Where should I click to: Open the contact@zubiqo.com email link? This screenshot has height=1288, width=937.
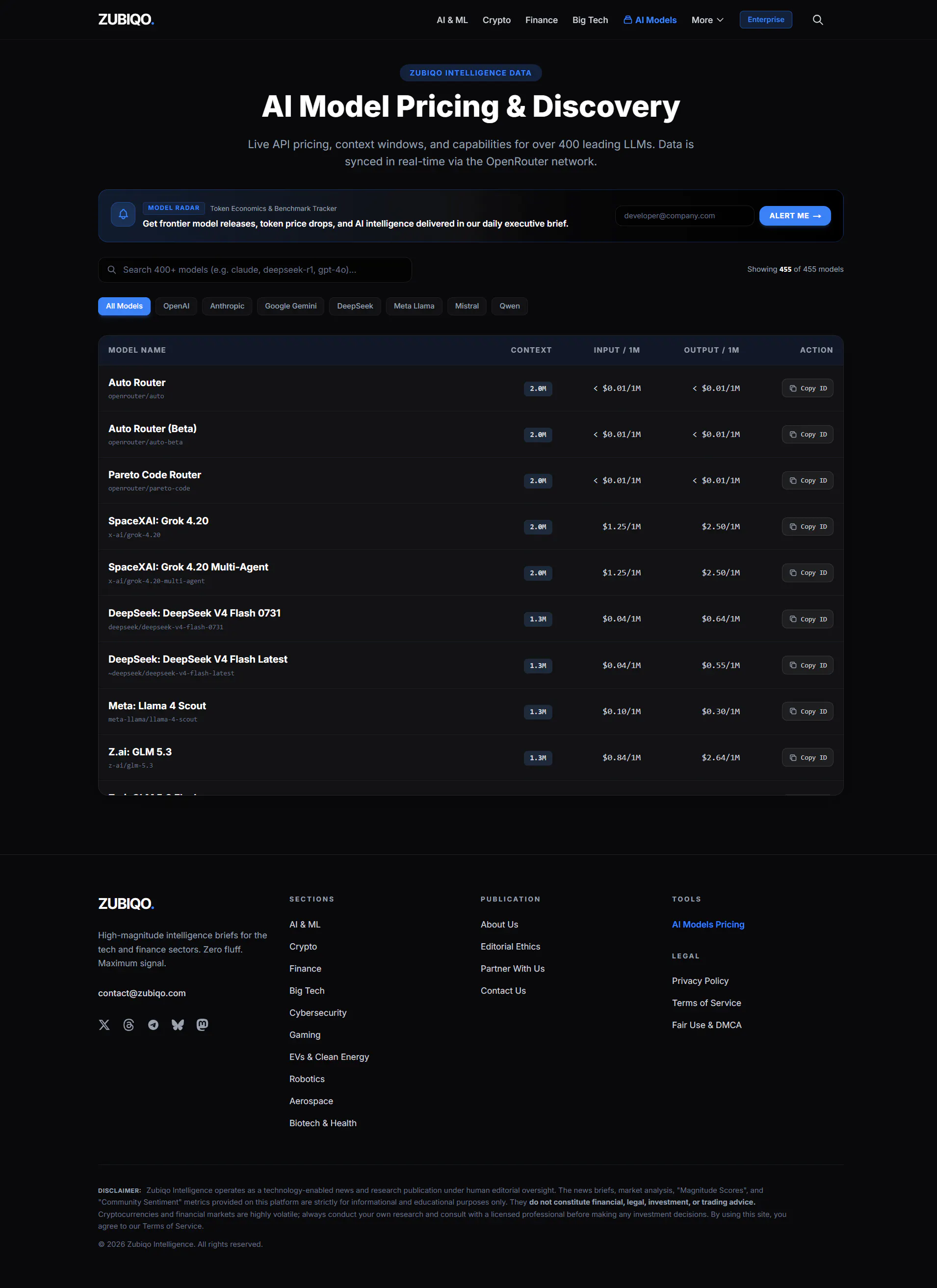click(142, 993)
